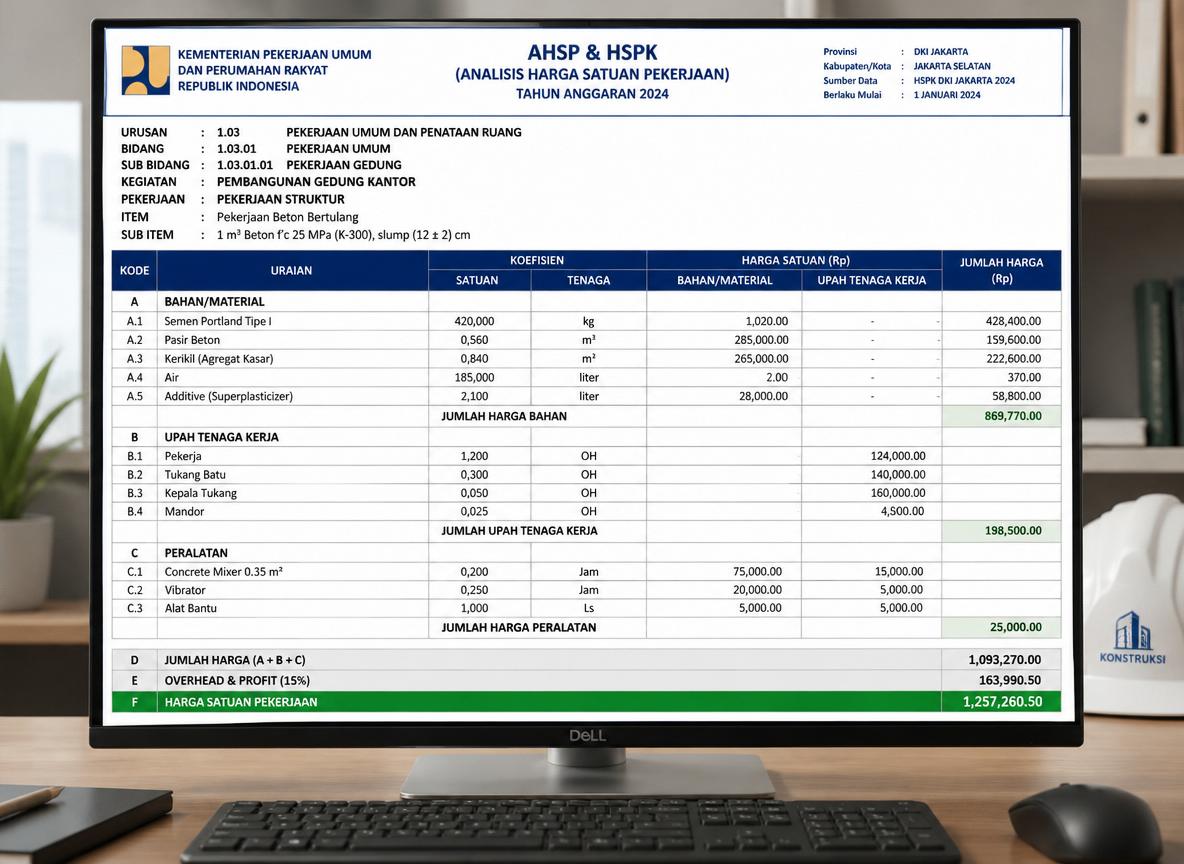This screenshot has width=1184, height=864.
Task: Click the '185,000' water coefficient
Action: pyautogui.click(x=474, y=377)
